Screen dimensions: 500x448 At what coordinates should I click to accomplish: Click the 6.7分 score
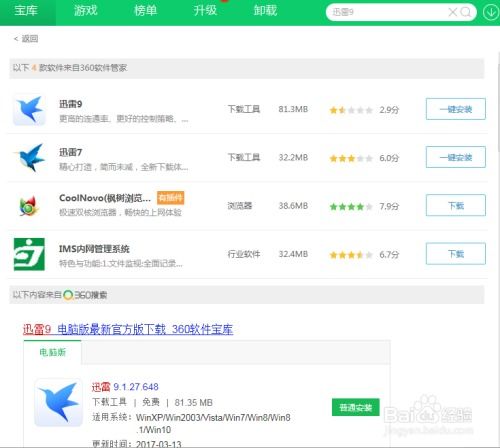[x=389, y=255]
